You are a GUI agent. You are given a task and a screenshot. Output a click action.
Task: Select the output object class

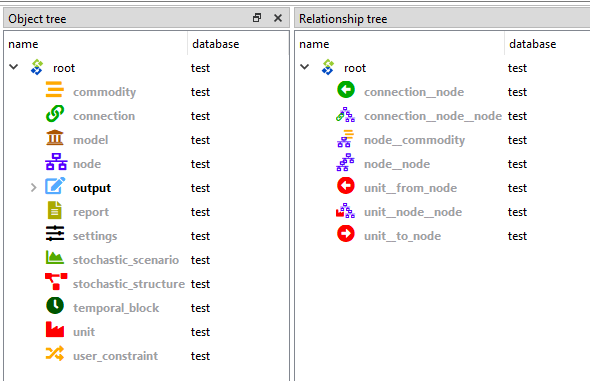[92, 188]
